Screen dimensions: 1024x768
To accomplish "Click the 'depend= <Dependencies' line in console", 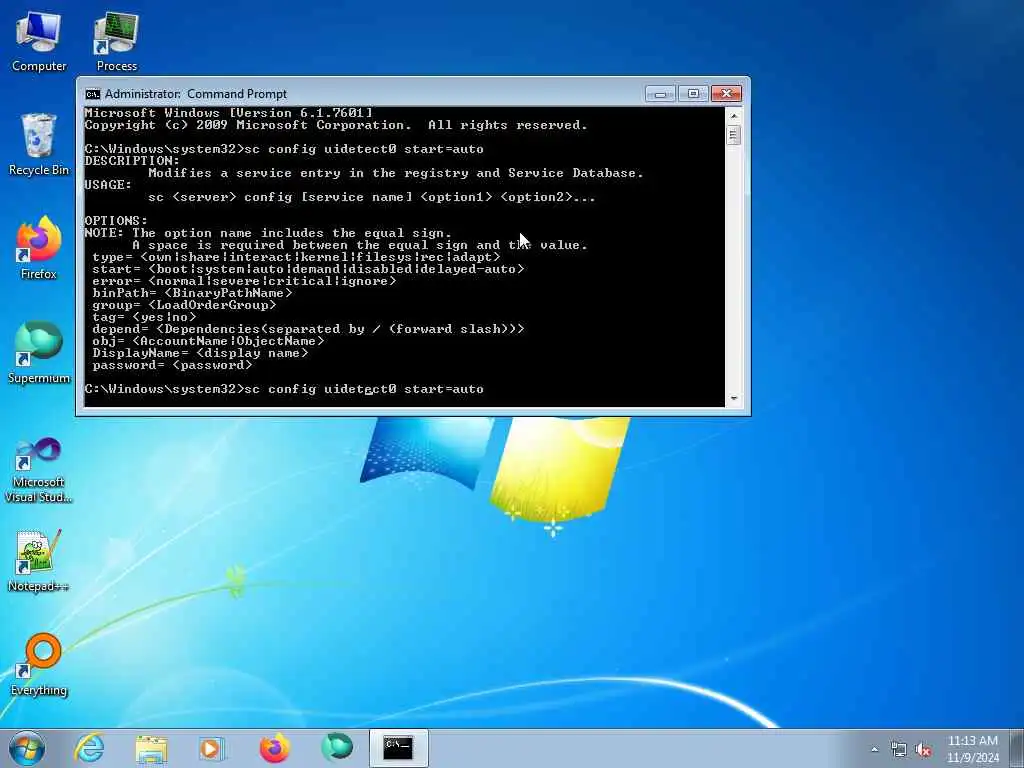I will pos(308,329).
